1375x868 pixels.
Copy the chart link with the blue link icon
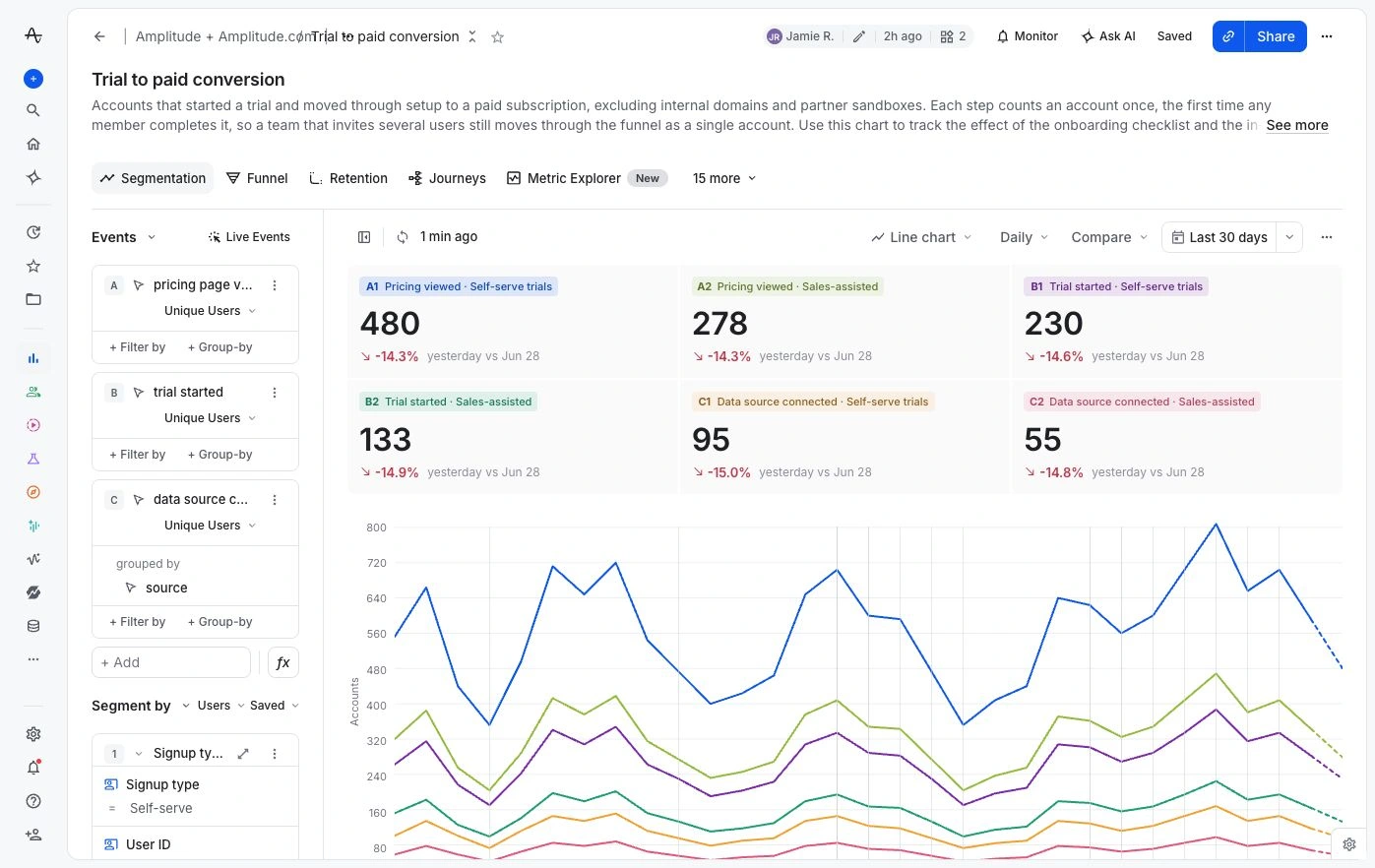1228,36
